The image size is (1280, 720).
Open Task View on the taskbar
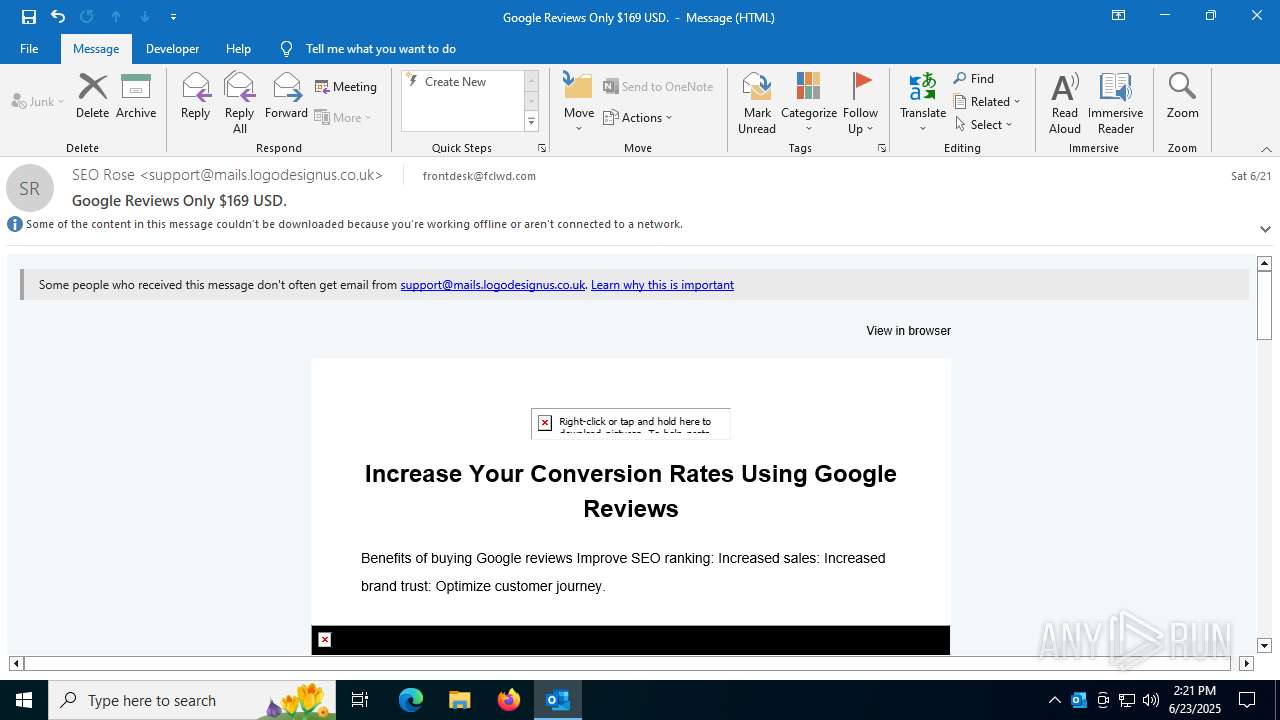click(360, 700)
